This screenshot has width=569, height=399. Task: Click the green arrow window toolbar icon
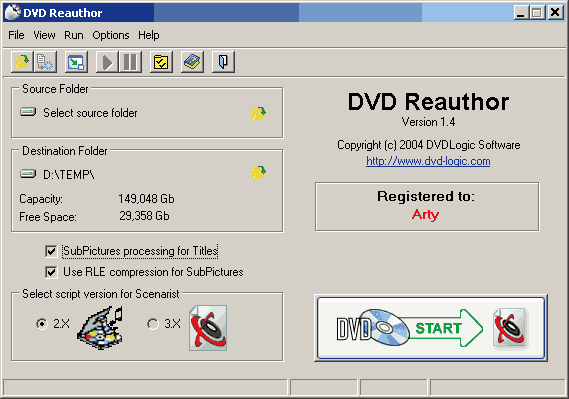tap(76, 62)
